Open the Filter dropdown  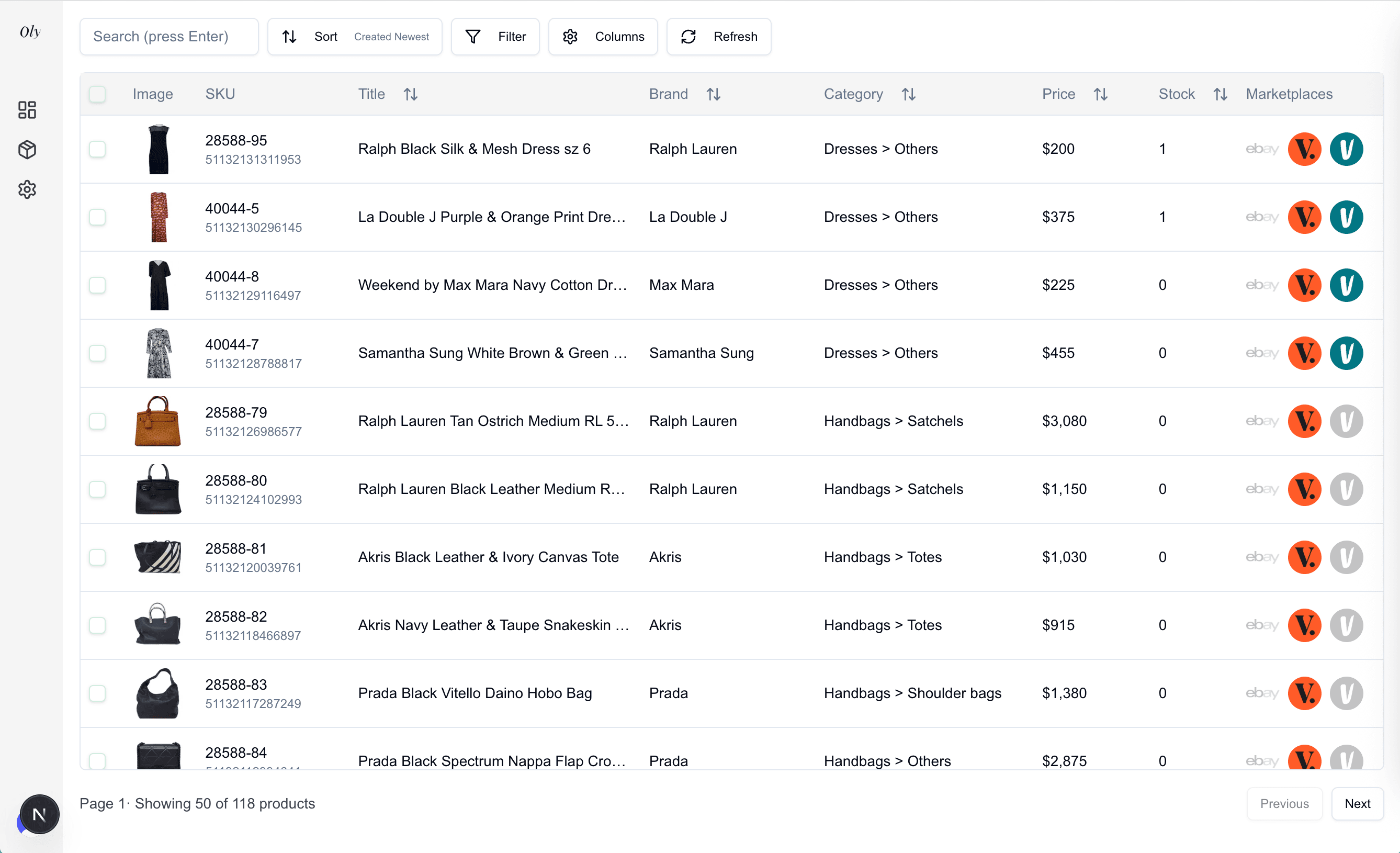coord(495,37)
